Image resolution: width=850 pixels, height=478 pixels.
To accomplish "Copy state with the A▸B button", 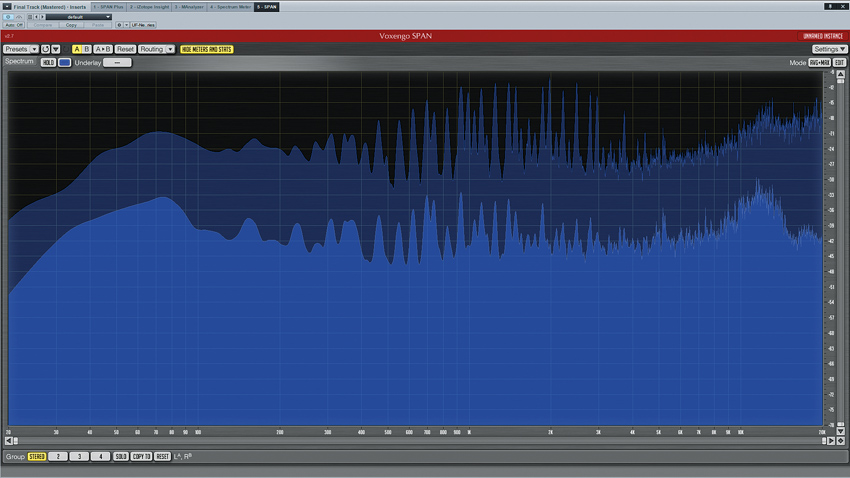I will coord(102,49).
